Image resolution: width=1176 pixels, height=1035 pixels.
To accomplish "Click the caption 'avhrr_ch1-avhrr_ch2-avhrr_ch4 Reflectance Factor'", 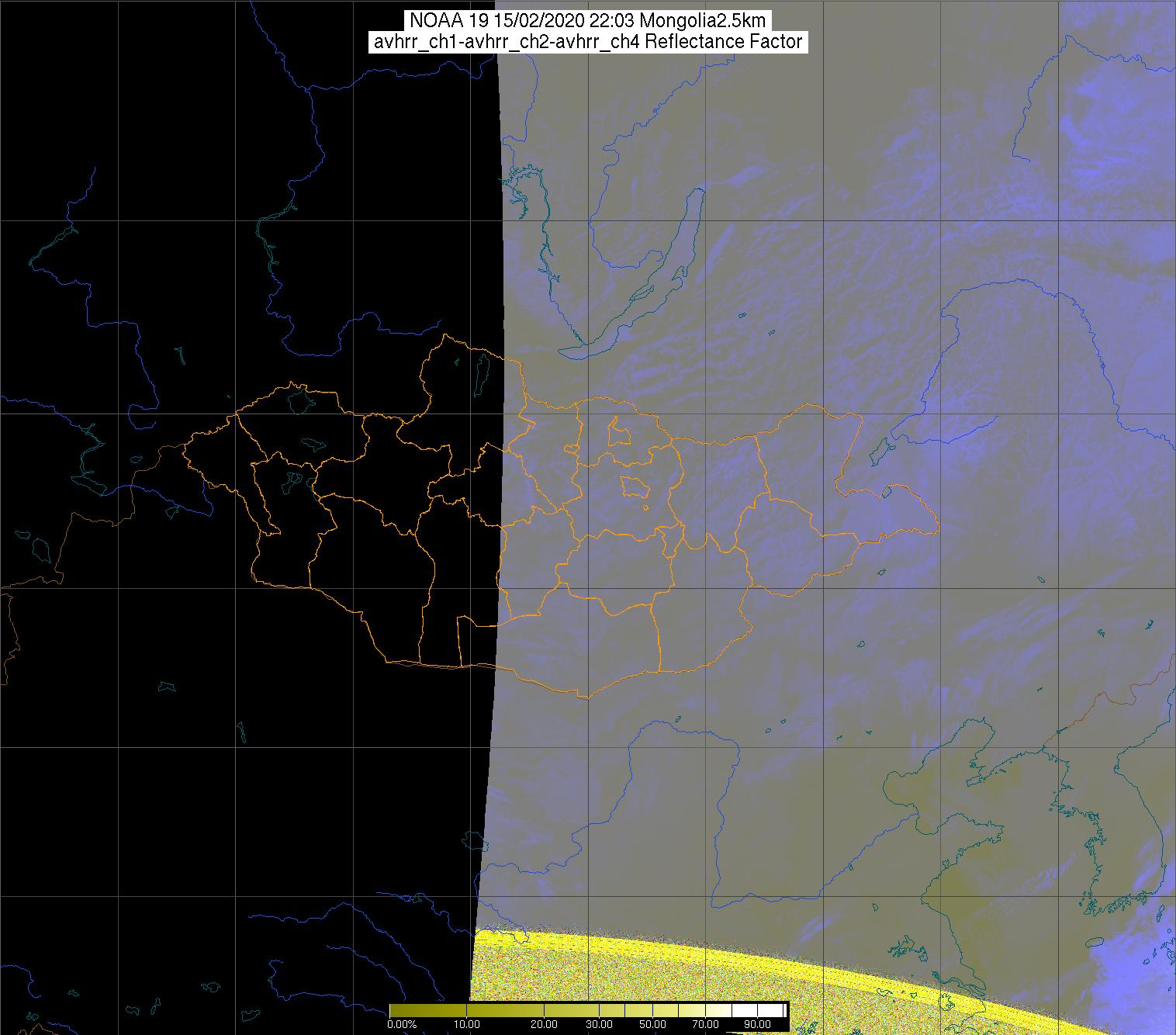I will pos(588,42).
